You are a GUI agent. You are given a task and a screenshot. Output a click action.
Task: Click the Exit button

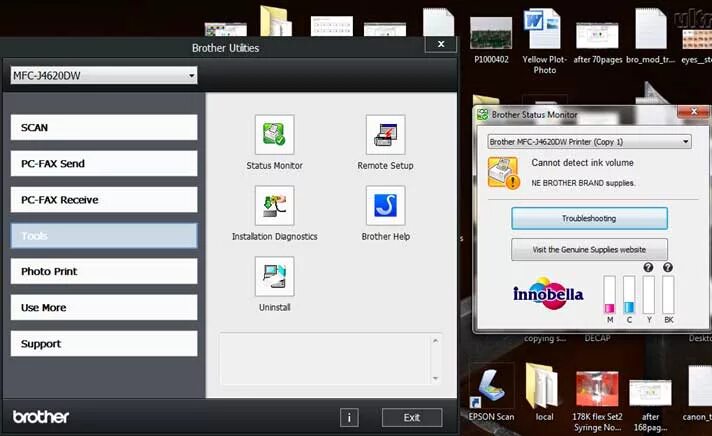[412, 417]
